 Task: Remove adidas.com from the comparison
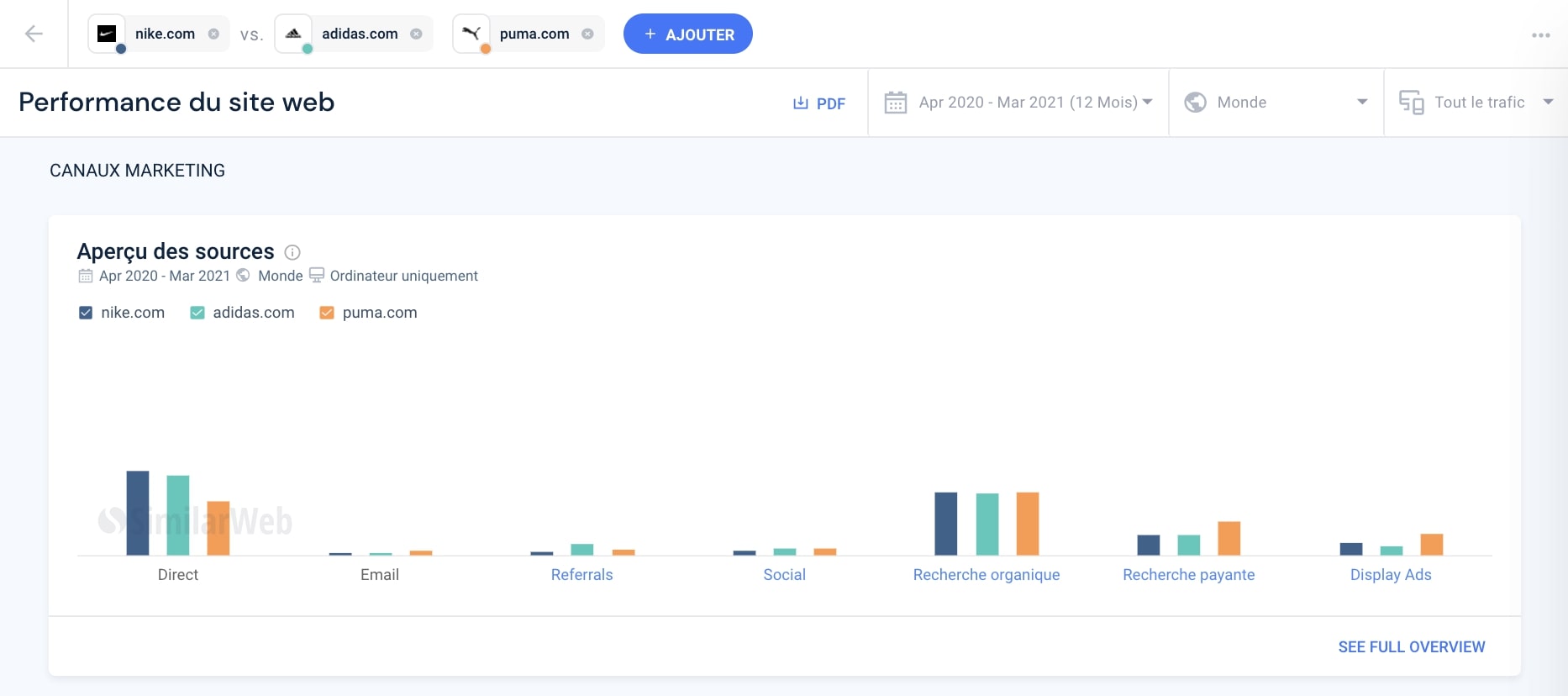point(416,34)
